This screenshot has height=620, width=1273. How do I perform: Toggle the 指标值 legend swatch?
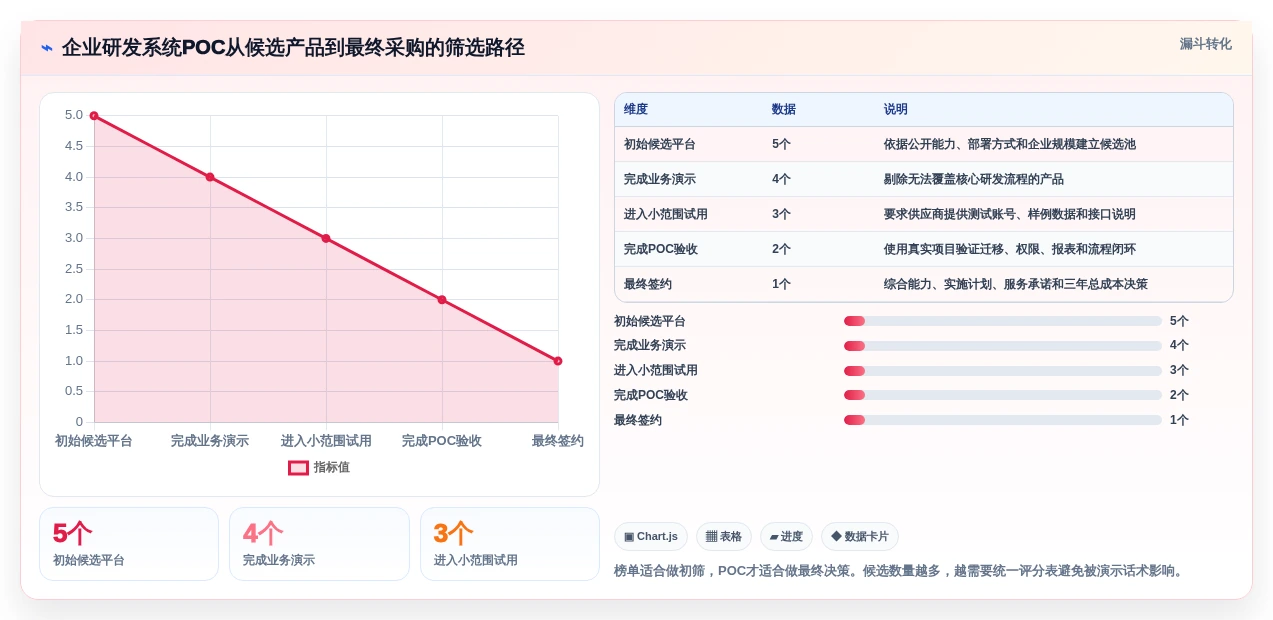click(298, 467)
